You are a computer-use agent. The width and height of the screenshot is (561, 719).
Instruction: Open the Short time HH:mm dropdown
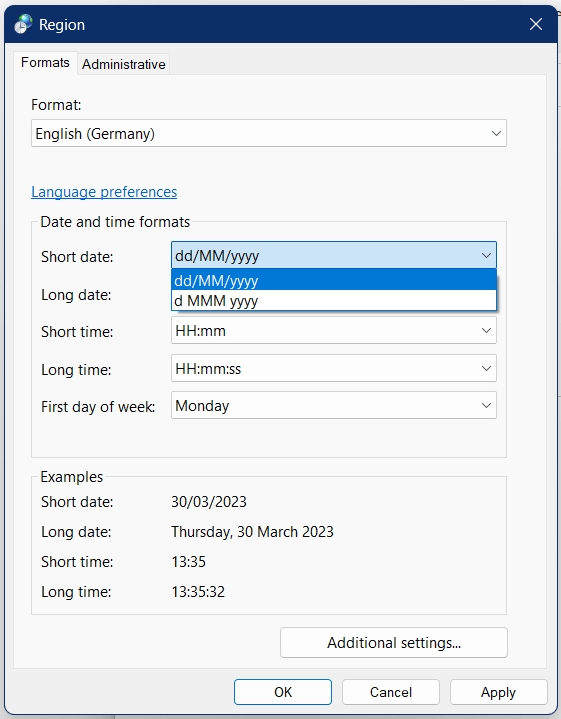pyautogui.click(x=334, y=331)
